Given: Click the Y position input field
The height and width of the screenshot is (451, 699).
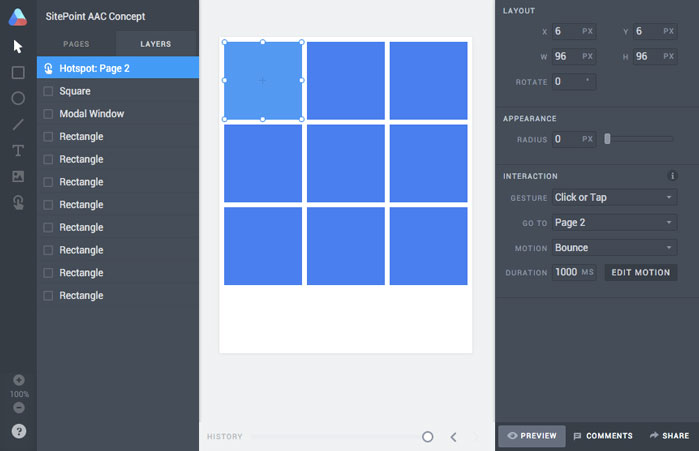Looking at the screenshot, I should pos(655,31).
